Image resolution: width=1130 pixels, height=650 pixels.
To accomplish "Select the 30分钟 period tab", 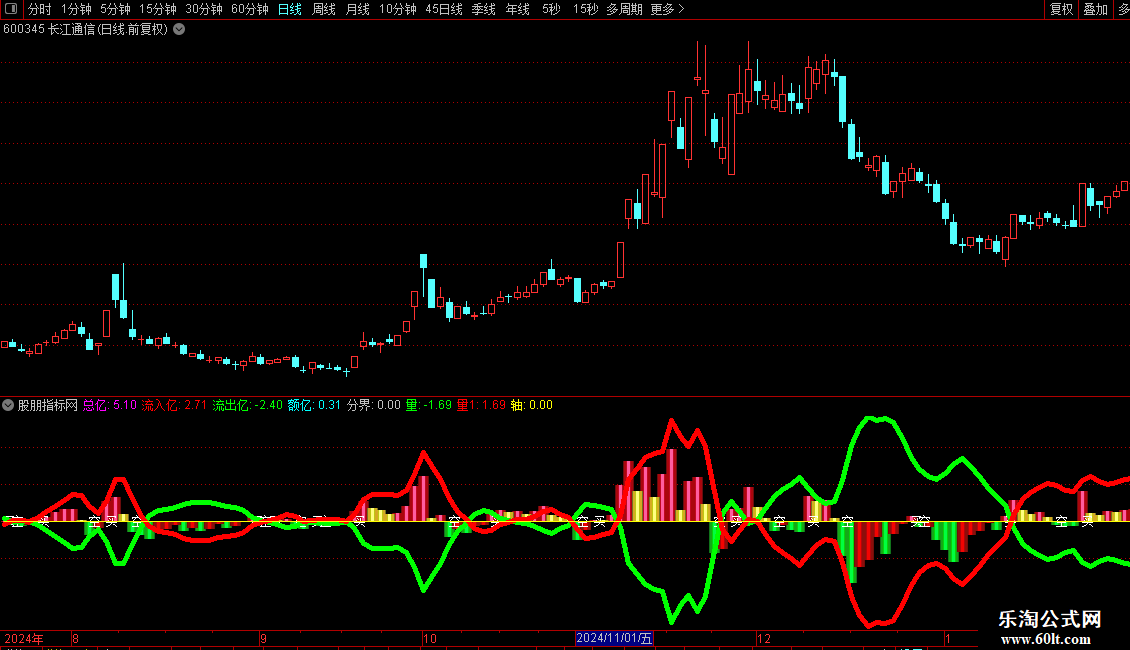I will pyautogui.click(x=203, y=9).
